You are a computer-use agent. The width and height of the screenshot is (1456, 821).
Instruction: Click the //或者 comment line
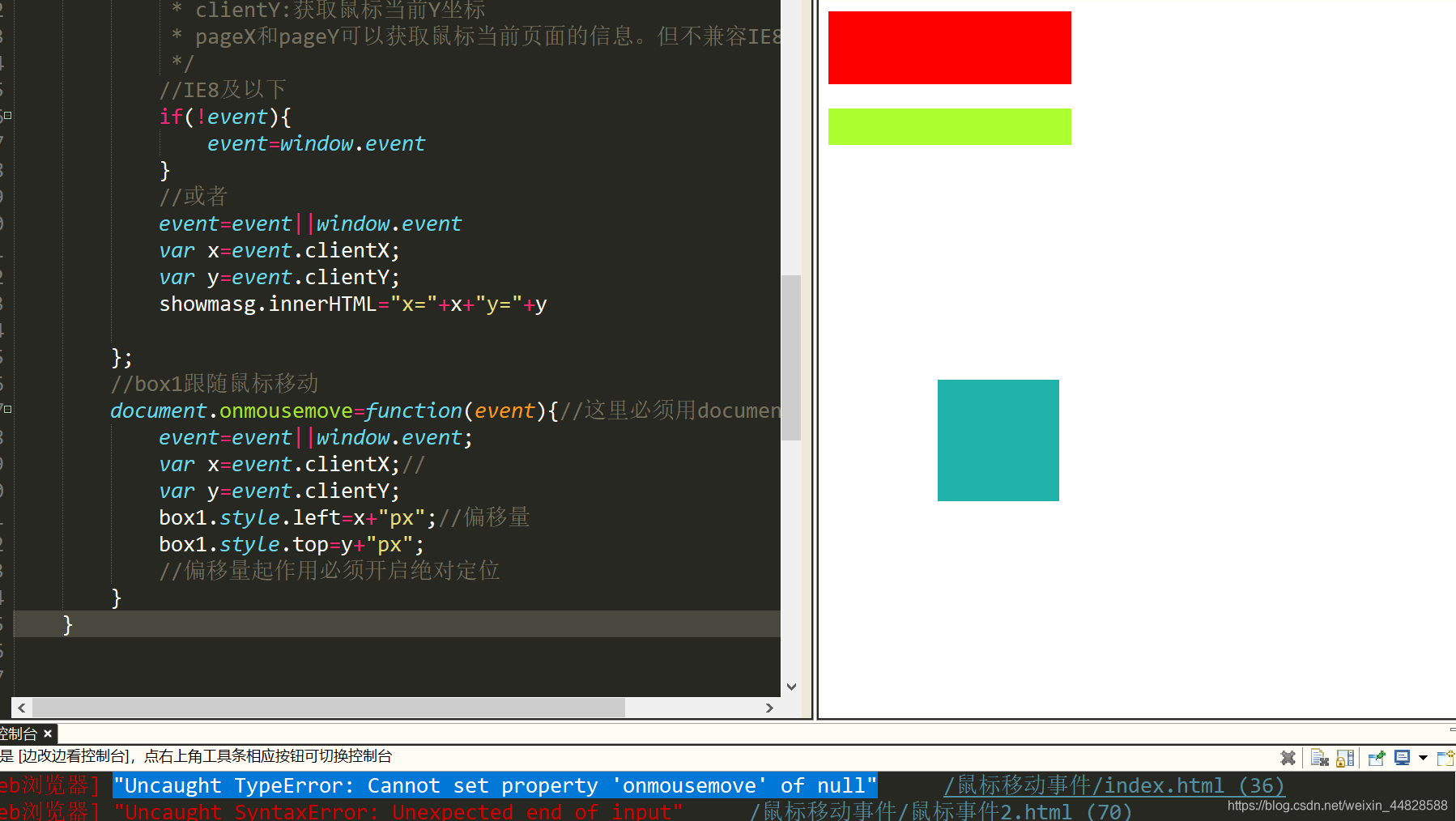pos(194,197)
